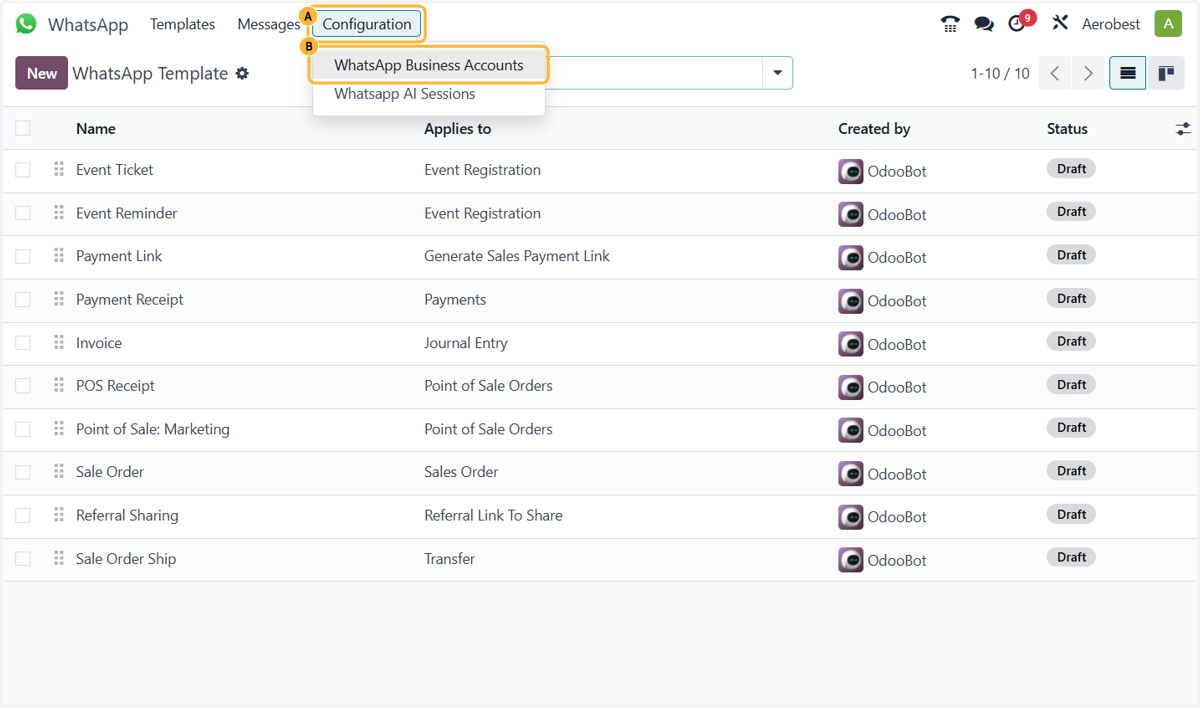Open the conversations chat bubbles icon
Image resolution: width=1200 pixels, height=708 pixels.
(984, 24)
